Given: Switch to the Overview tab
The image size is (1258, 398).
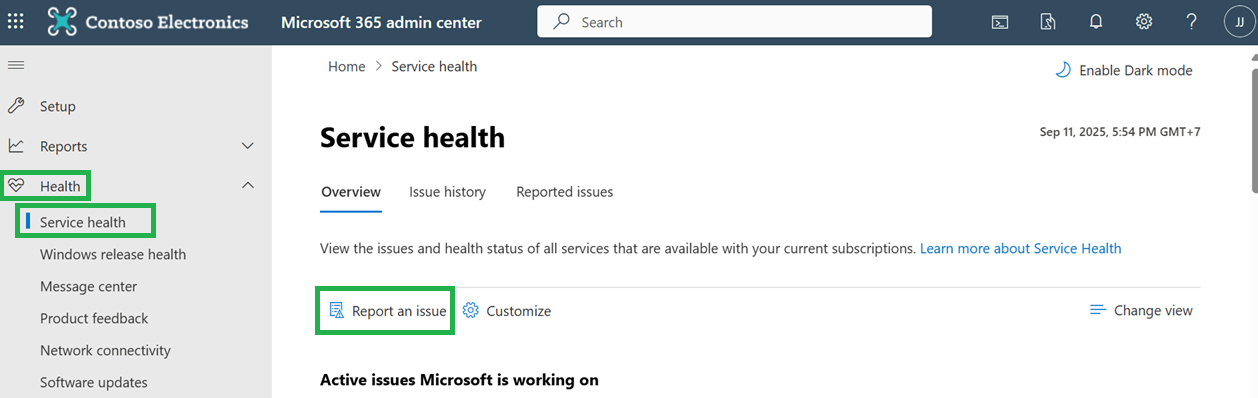Looking at the screenshot, I should click(x=351, y=192).
